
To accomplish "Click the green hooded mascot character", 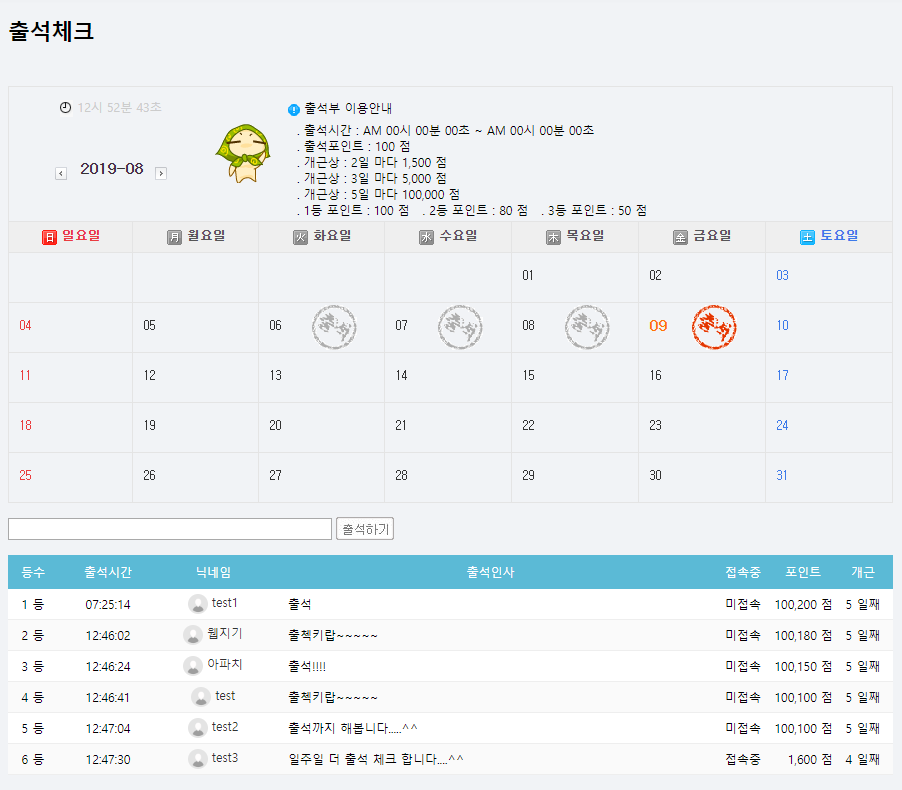I will [x=244, y=153].
